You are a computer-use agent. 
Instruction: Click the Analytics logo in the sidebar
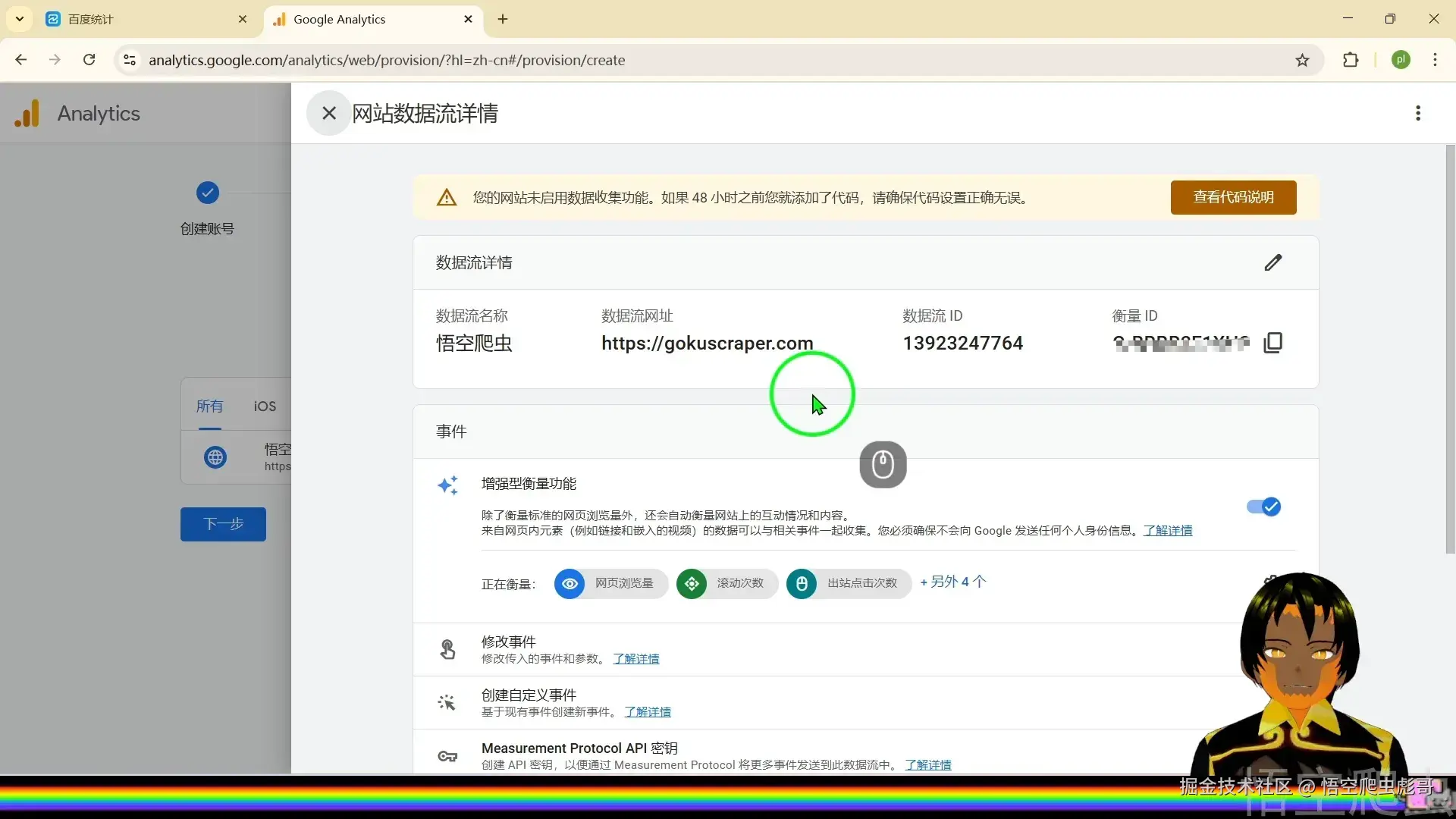pos(27,112)
